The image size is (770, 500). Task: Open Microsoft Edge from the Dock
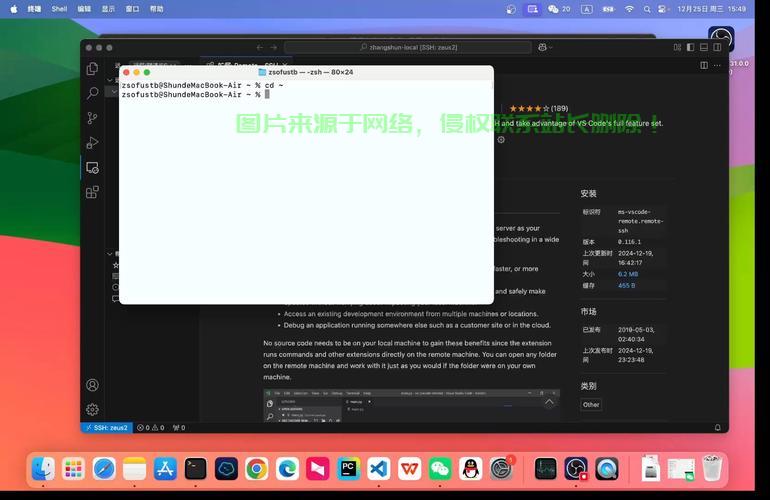(x=287, y=469)
